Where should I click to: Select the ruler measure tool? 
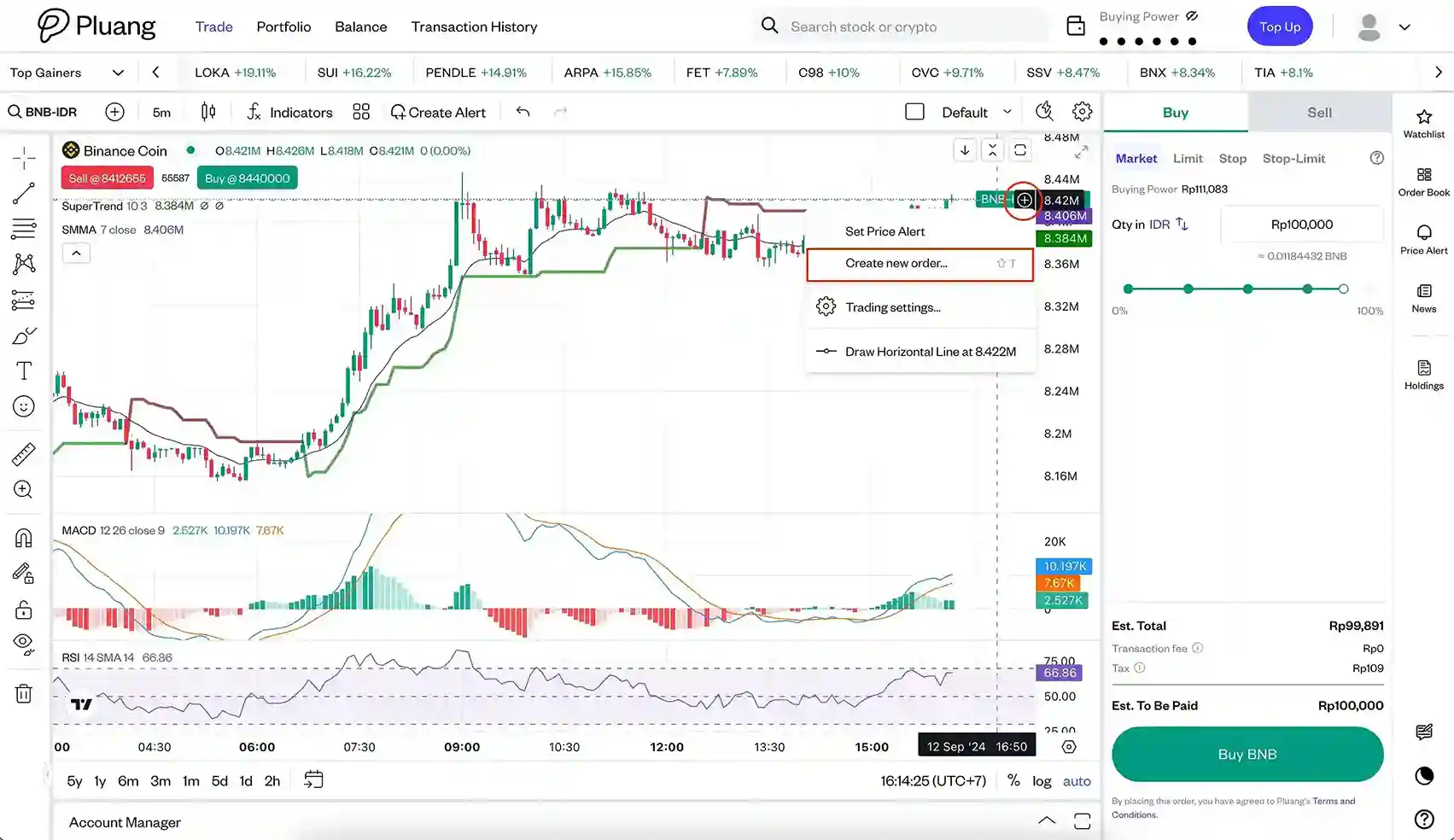pos(24,454)
